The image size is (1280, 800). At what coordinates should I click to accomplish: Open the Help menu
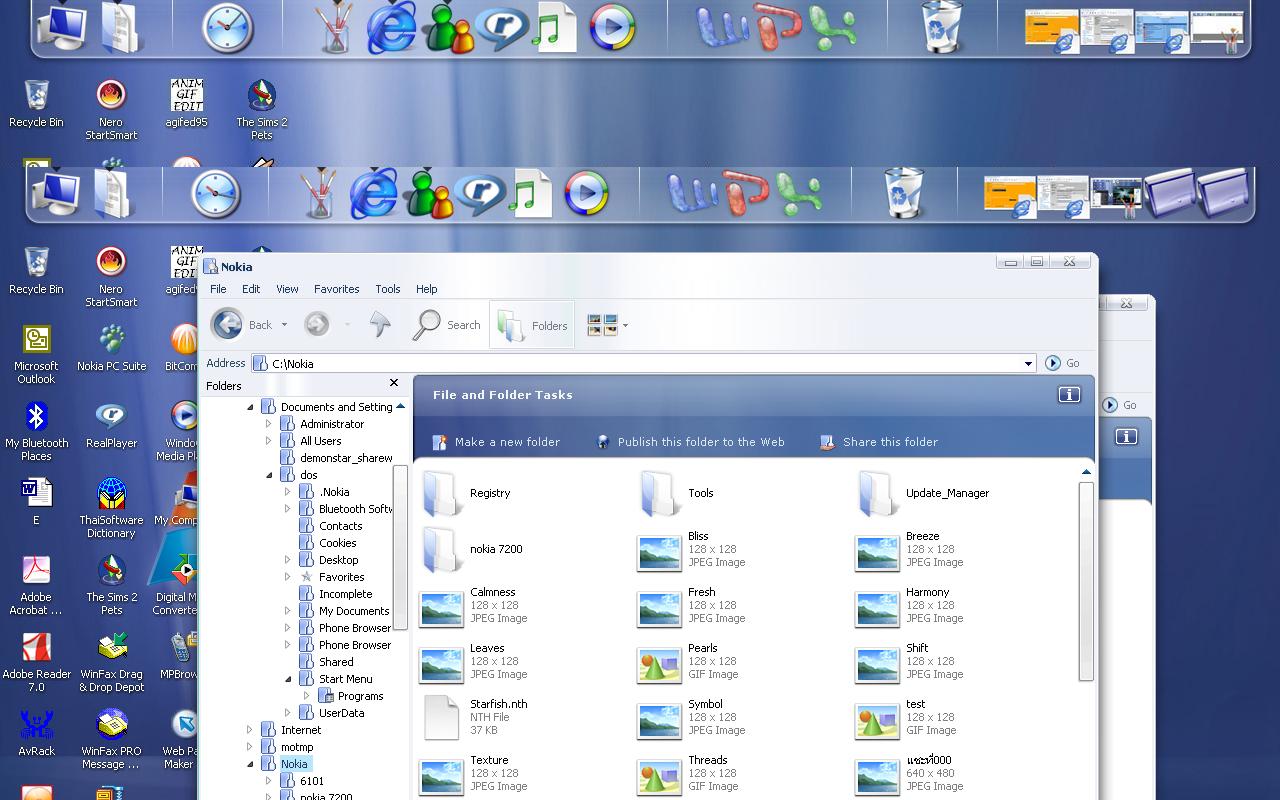point(427,289)
